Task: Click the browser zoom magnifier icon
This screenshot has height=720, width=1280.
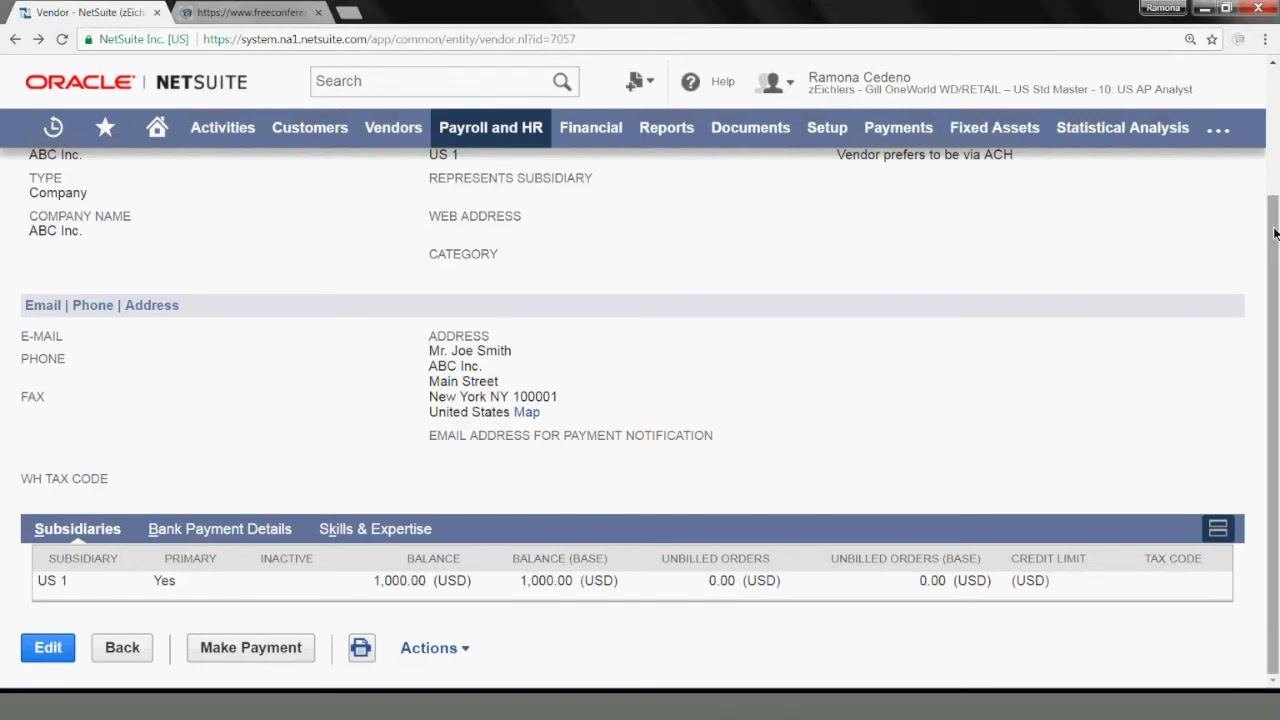Action: [1190, 39]
